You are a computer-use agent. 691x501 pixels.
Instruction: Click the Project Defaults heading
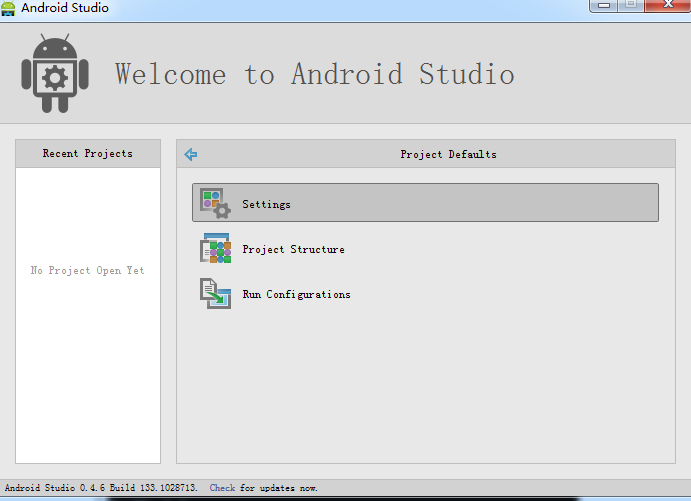(x=448, y=154)
